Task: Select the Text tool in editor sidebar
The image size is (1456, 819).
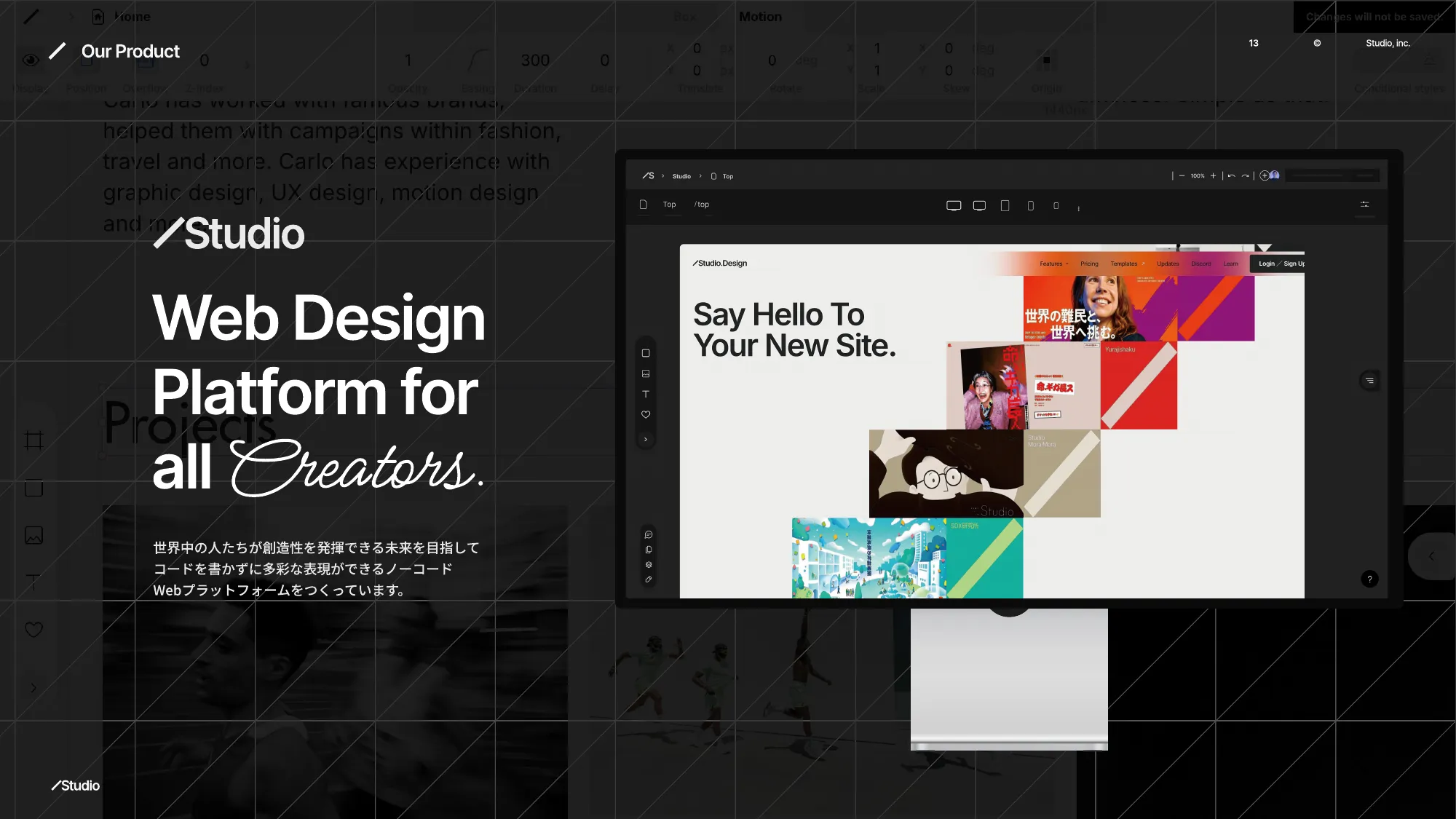Action: pos(646,394)
